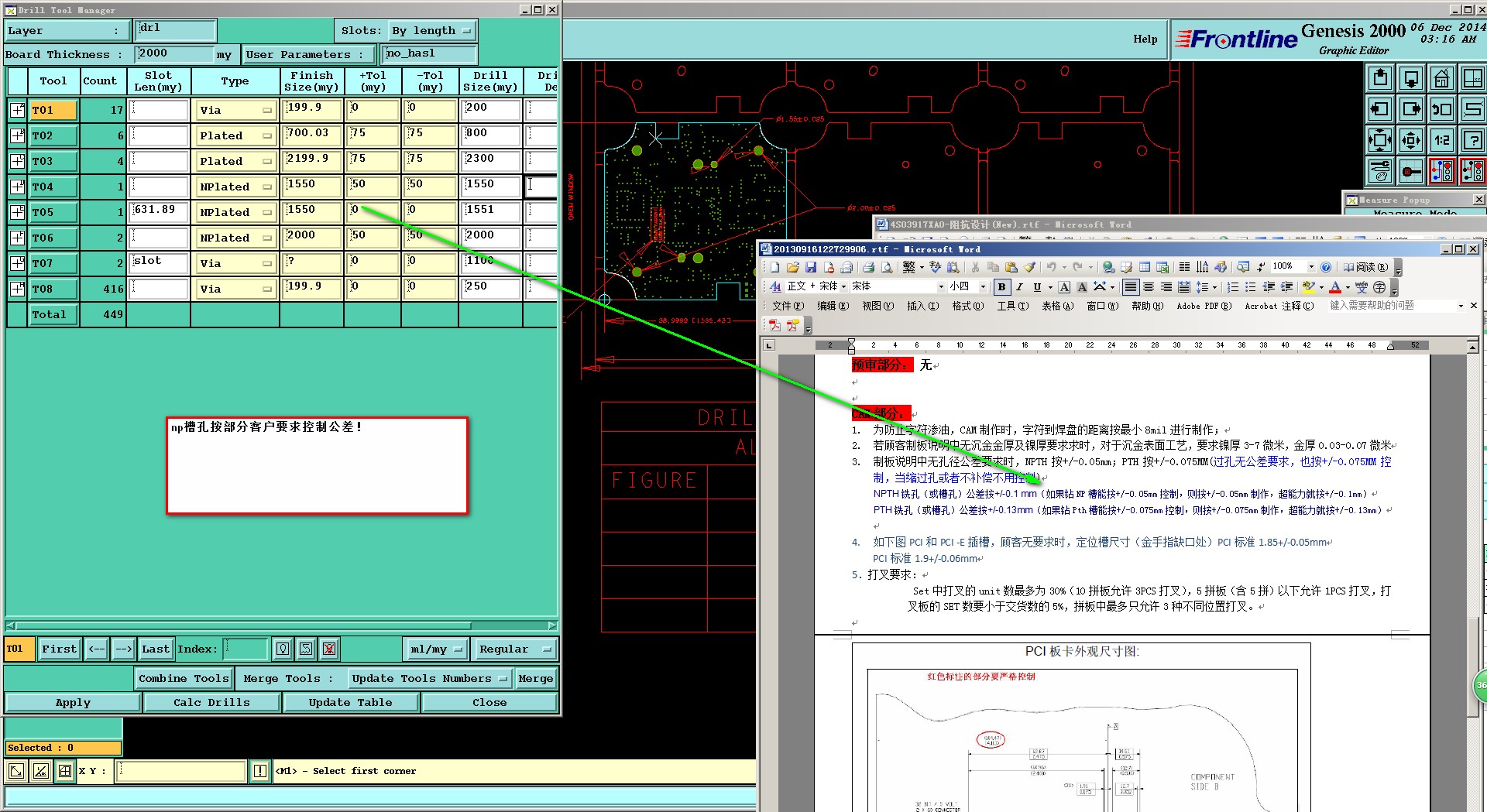Open the 表格(A) menu in Word
This screenshot has width=1487, height=812.
tap(1056, 306)
